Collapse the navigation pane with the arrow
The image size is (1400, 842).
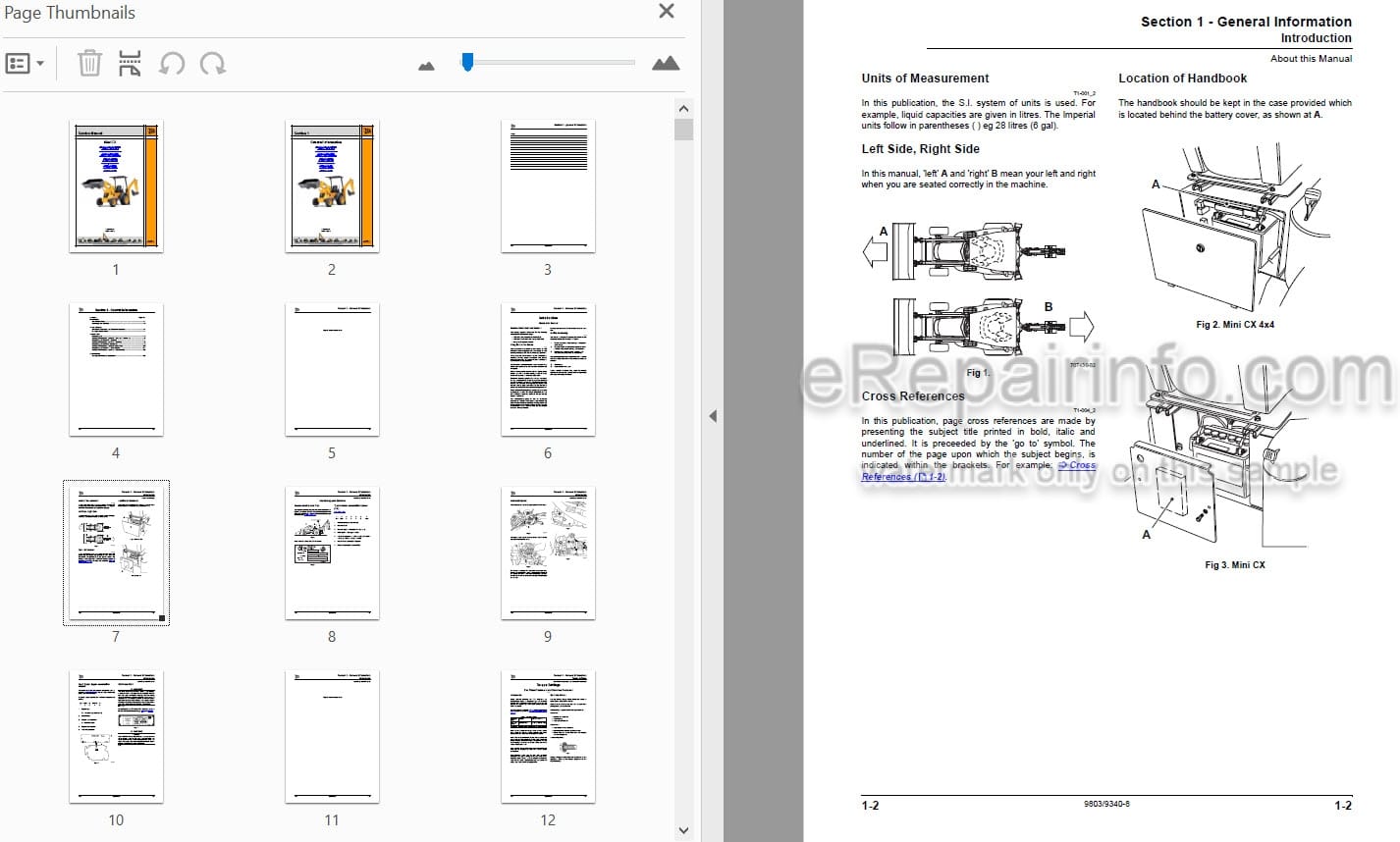pos(713,416)
